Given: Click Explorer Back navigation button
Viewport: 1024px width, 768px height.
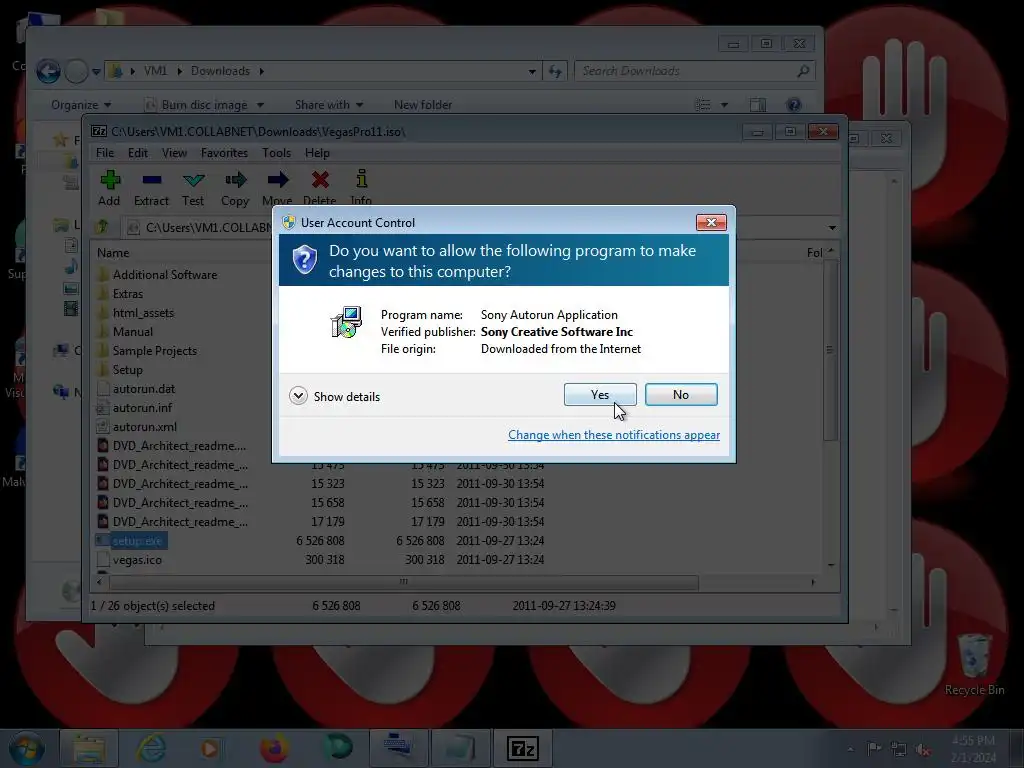Looking at the screenshot, I should click(48, 71).
